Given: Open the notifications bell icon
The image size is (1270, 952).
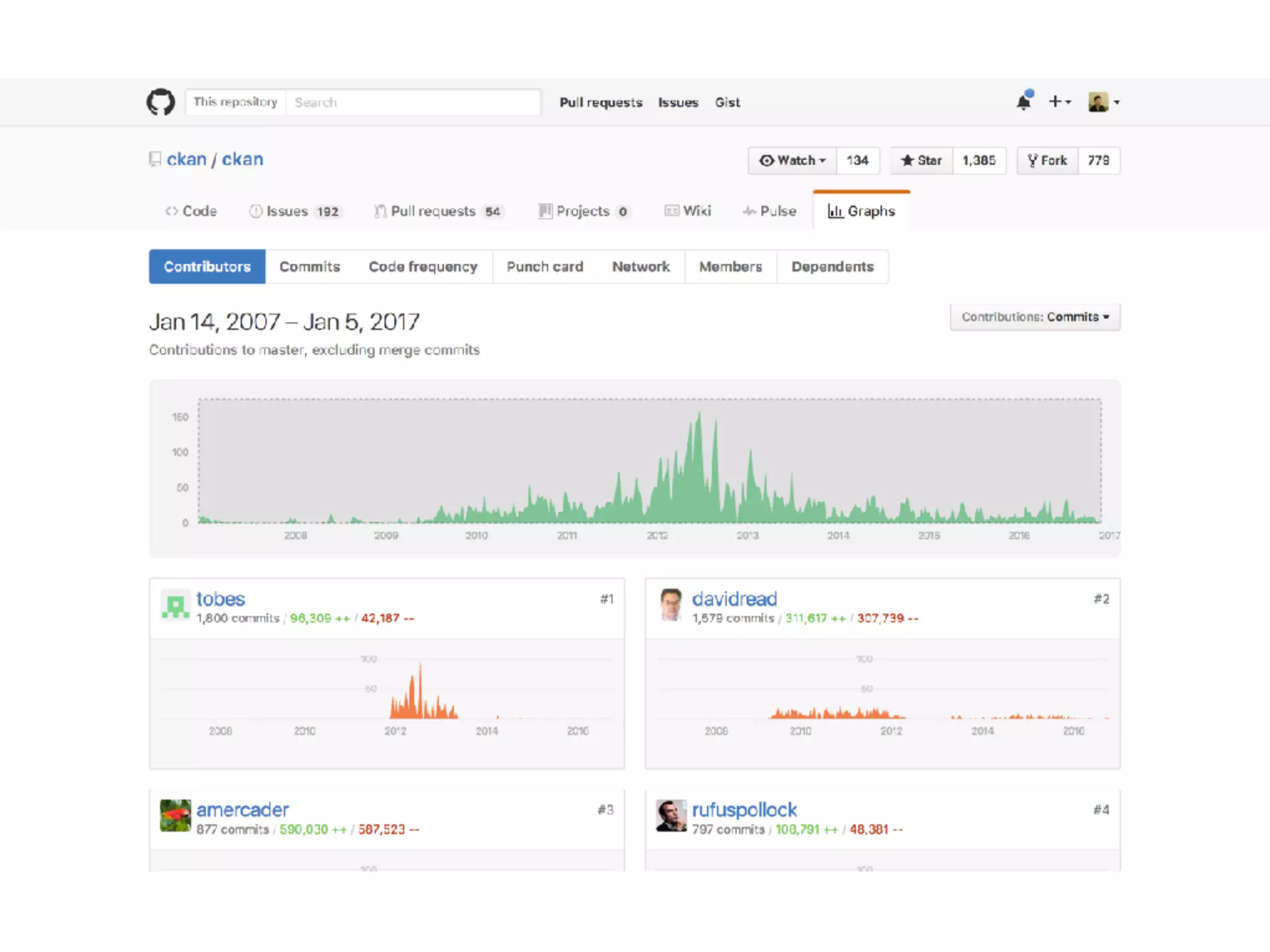Looking at the screenshot, I should pos(1024,102).
